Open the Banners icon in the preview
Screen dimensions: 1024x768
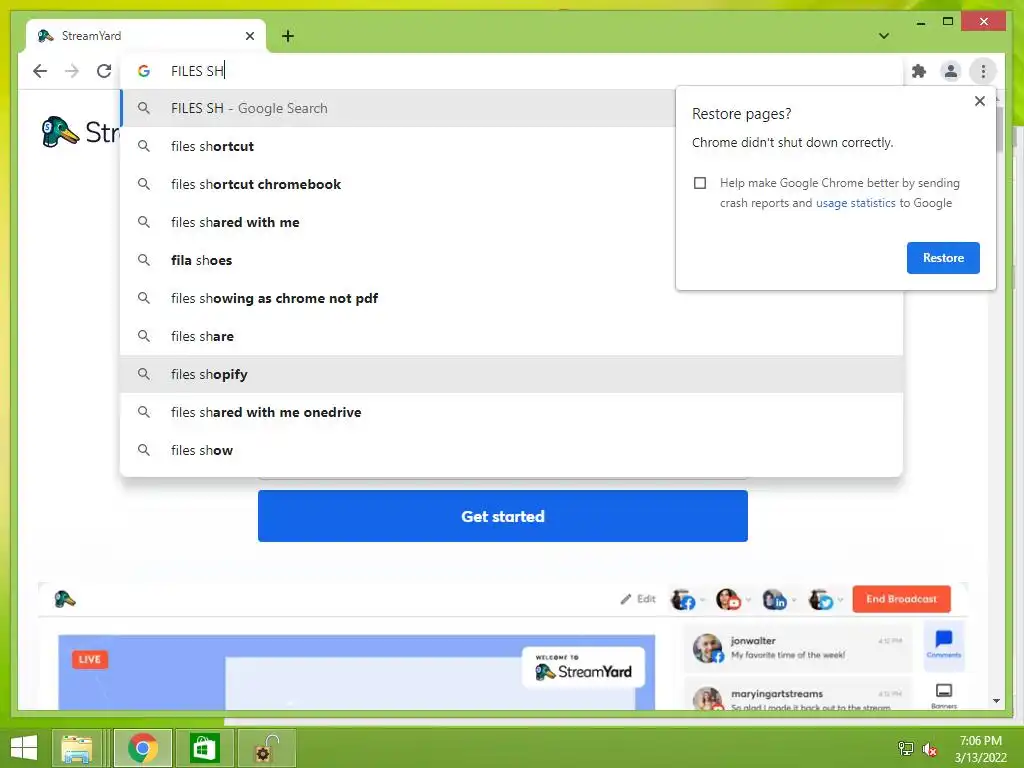pos(944,695)
